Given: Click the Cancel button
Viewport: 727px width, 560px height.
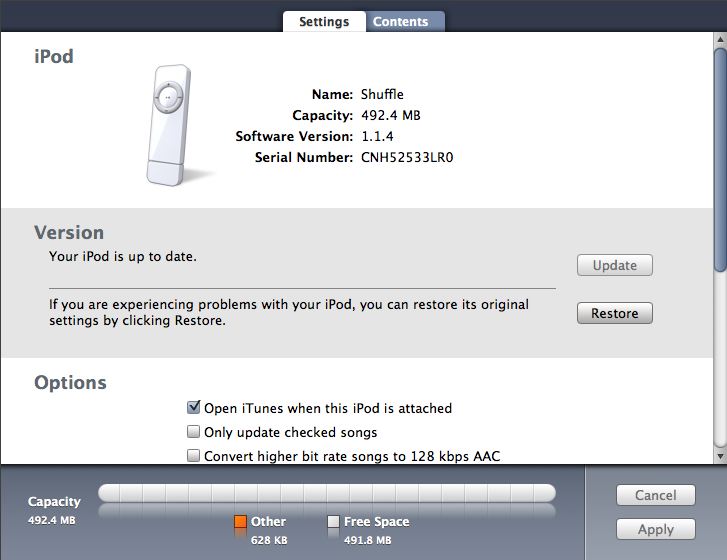Looking at the screenshot, I should (656, 495).
